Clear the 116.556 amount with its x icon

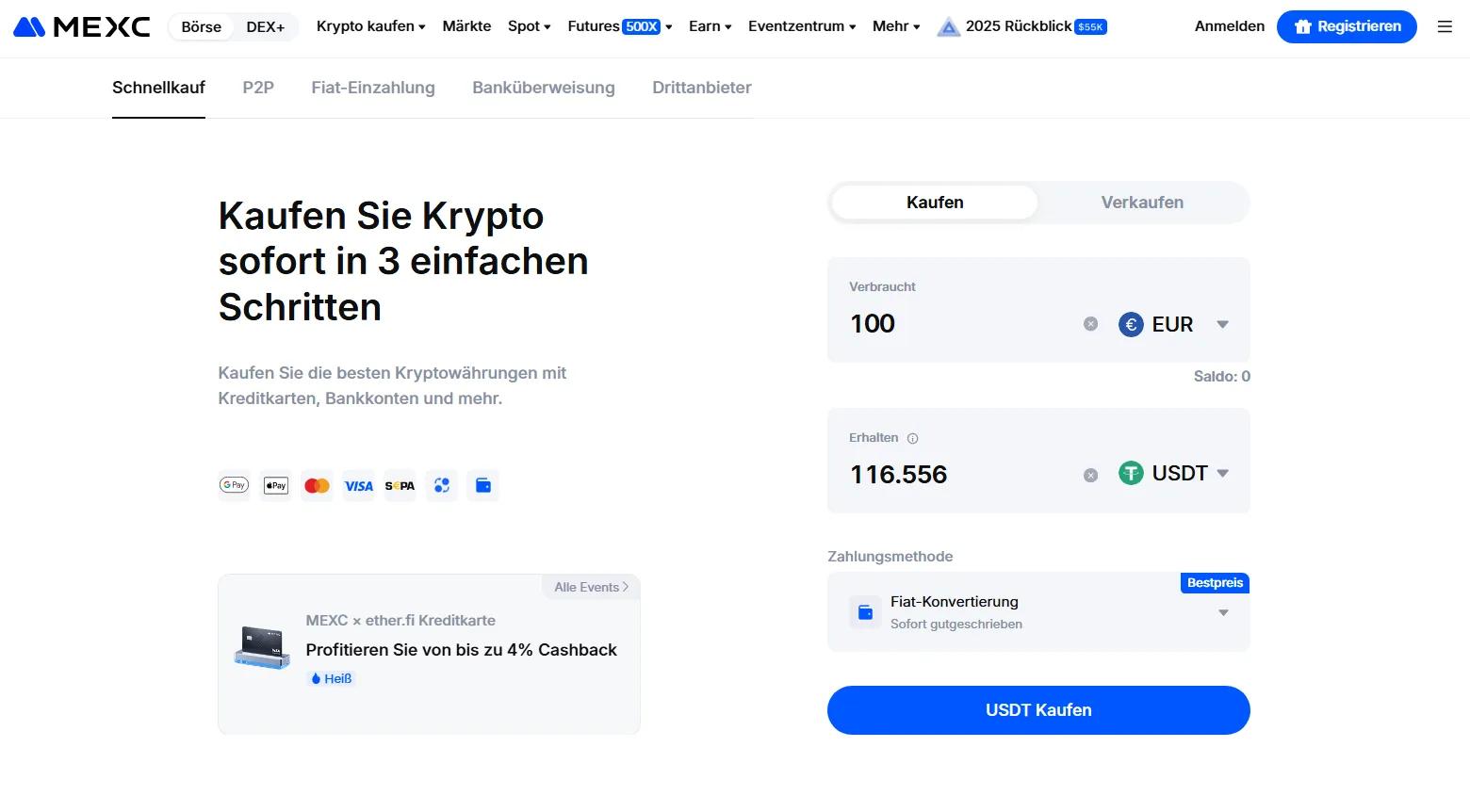point(1090,475)
